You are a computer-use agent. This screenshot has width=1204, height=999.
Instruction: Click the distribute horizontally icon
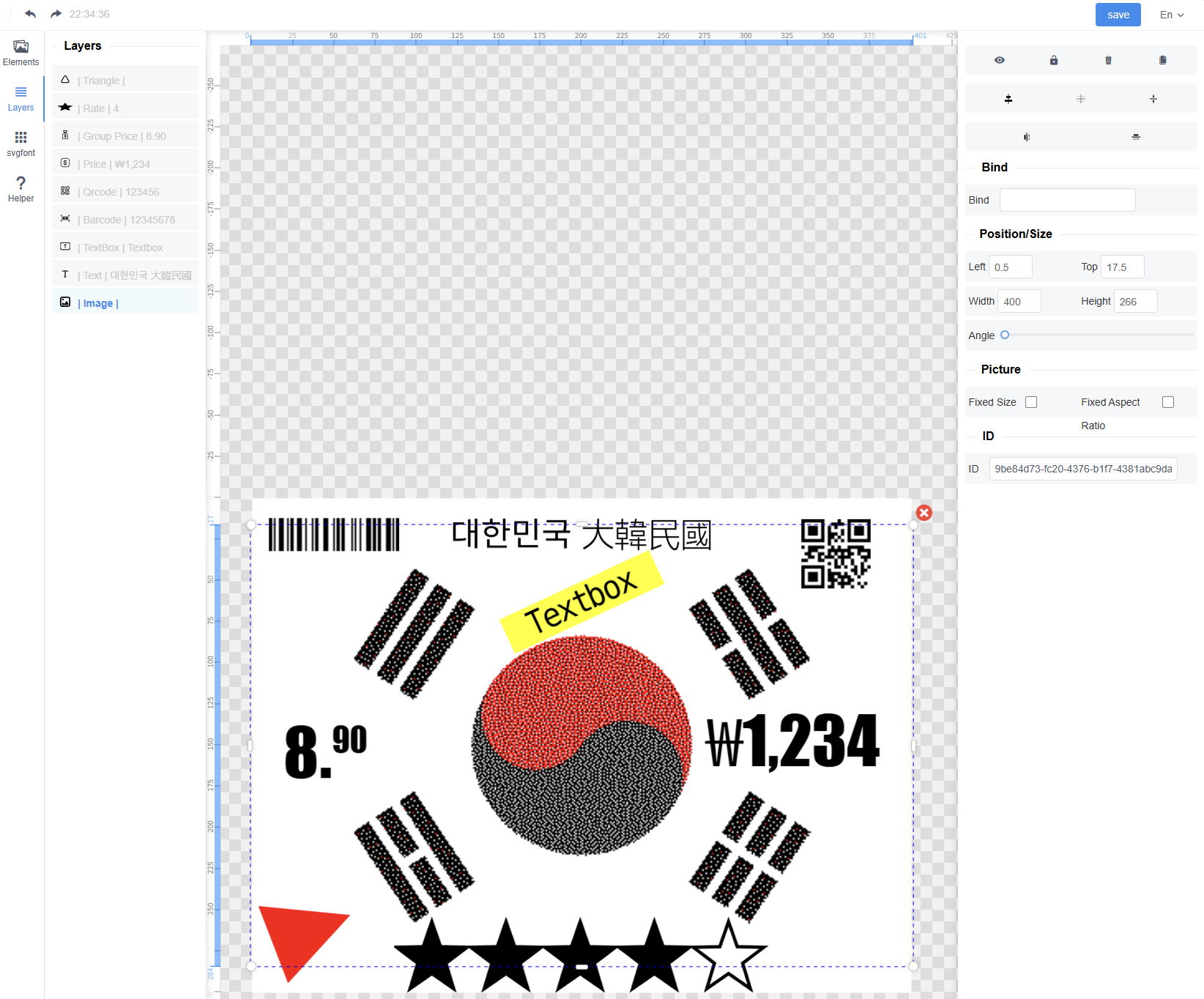[1027, 137]
